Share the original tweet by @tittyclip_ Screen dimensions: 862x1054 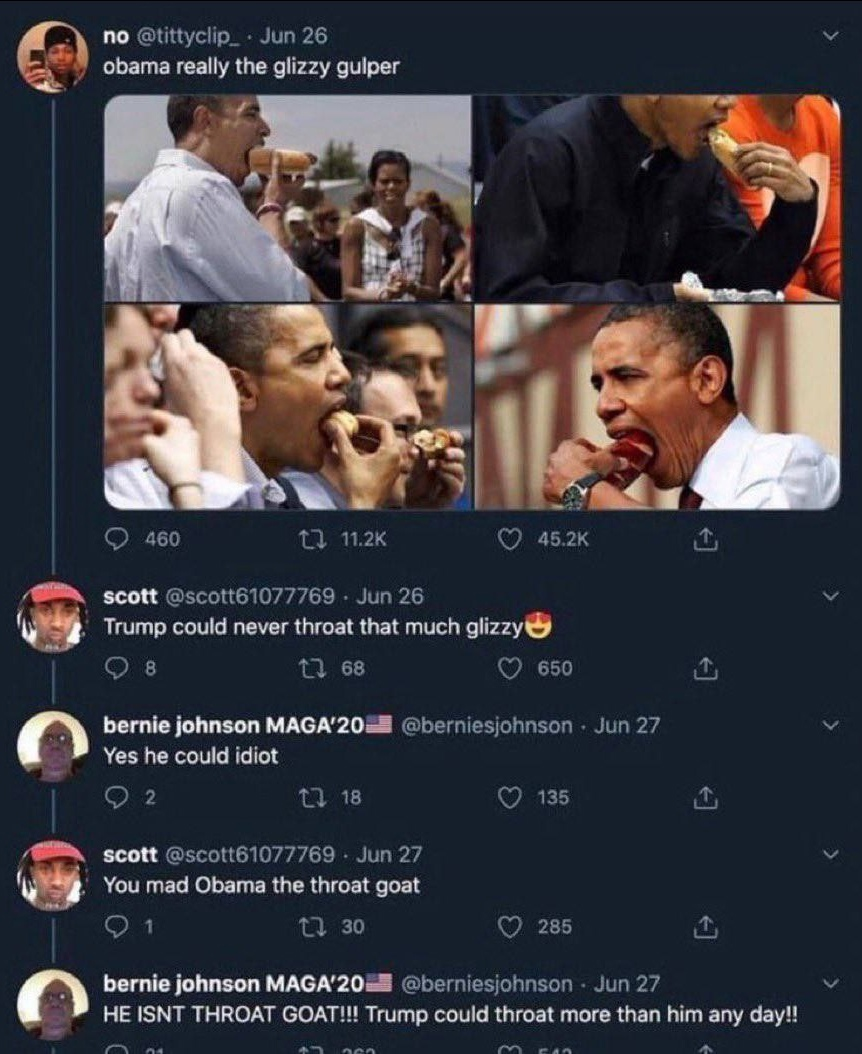click(x=705, y=539)
